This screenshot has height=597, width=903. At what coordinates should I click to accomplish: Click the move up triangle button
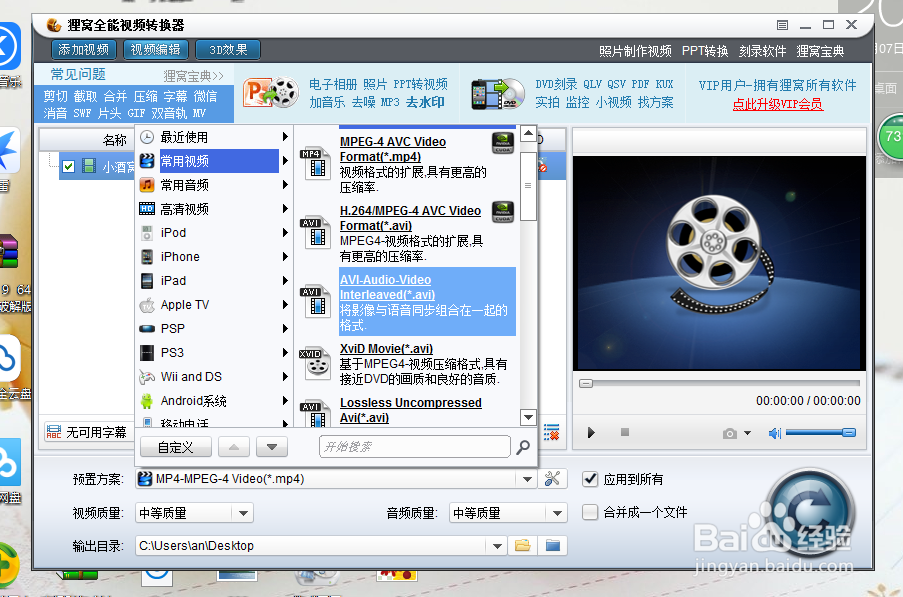[x=234, y=447]
